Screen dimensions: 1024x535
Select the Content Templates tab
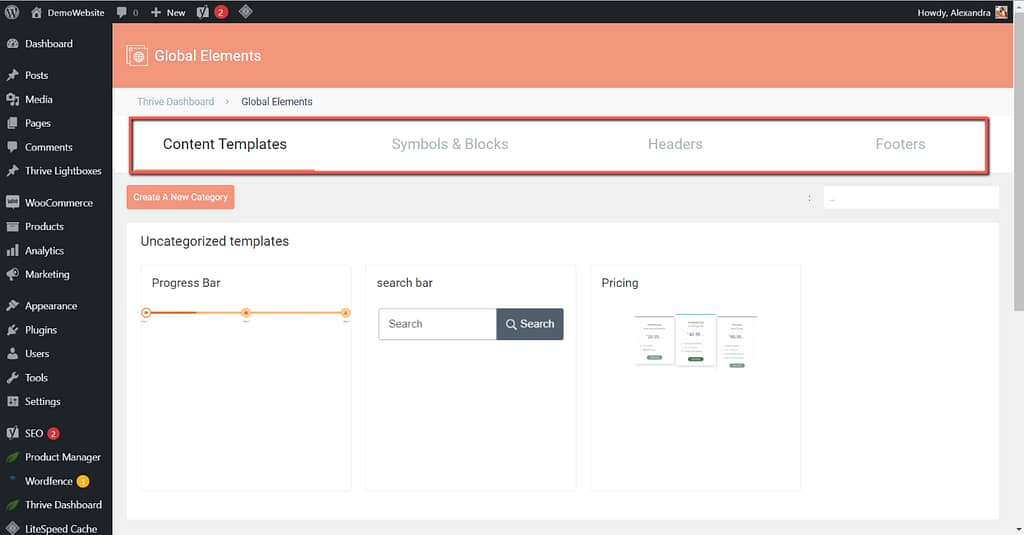point(225,144)
